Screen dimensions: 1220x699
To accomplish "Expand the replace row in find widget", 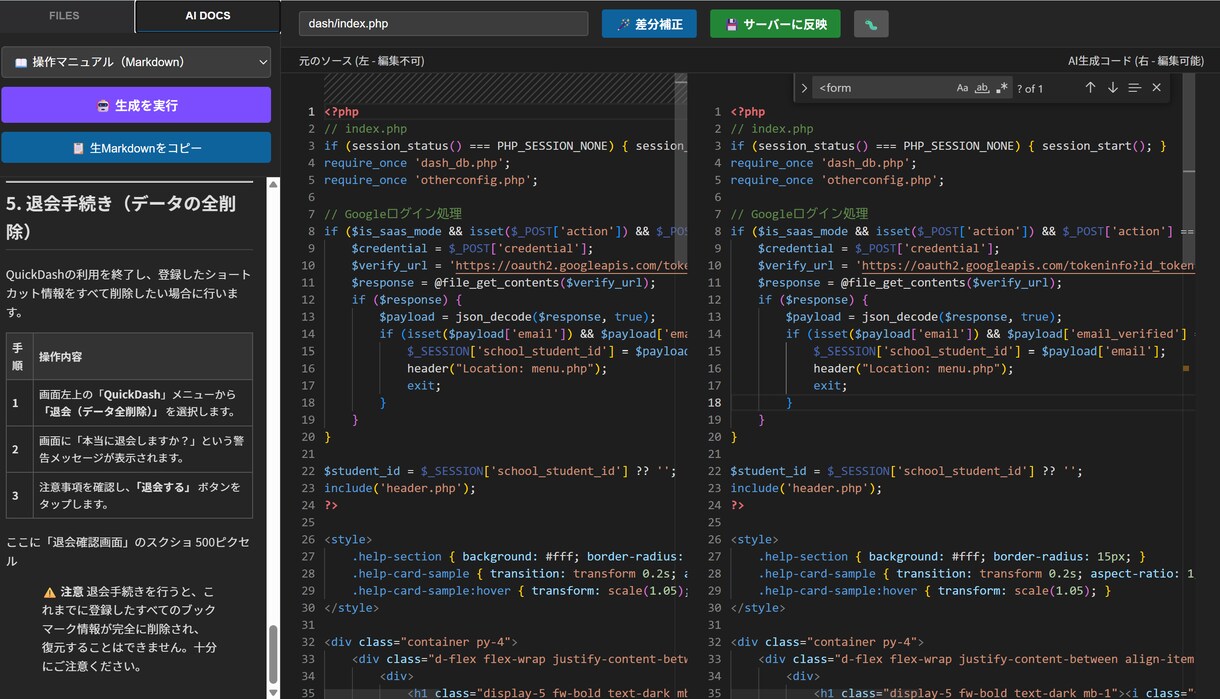I will tap(804, 88).
